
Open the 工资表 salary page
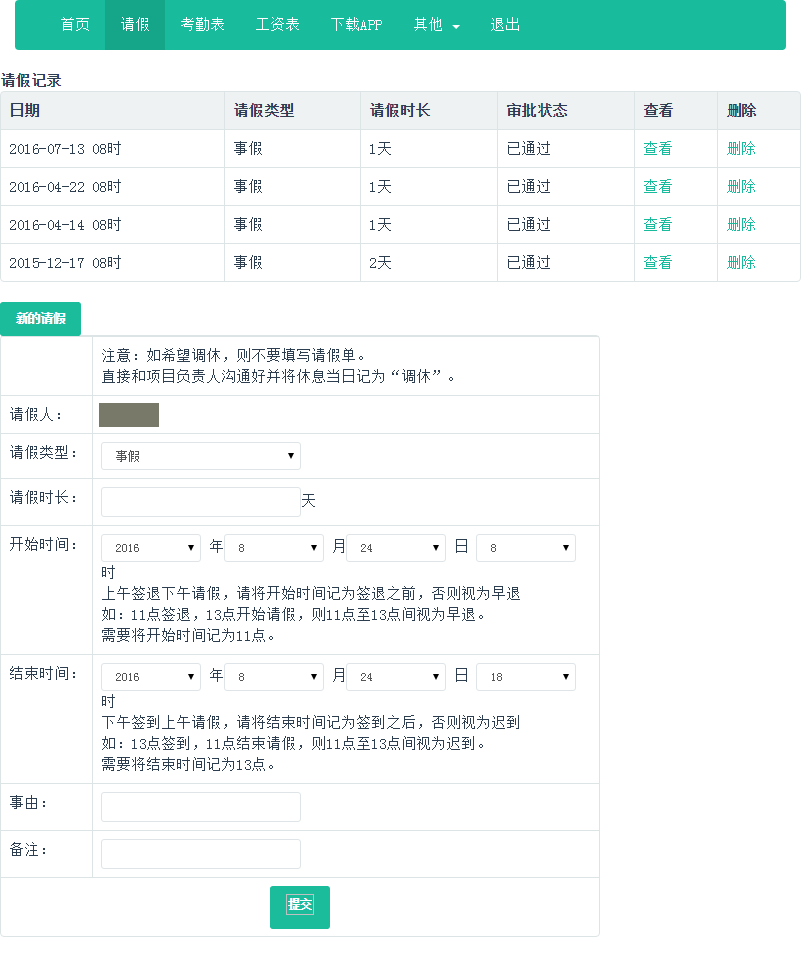tap(277, 25)
